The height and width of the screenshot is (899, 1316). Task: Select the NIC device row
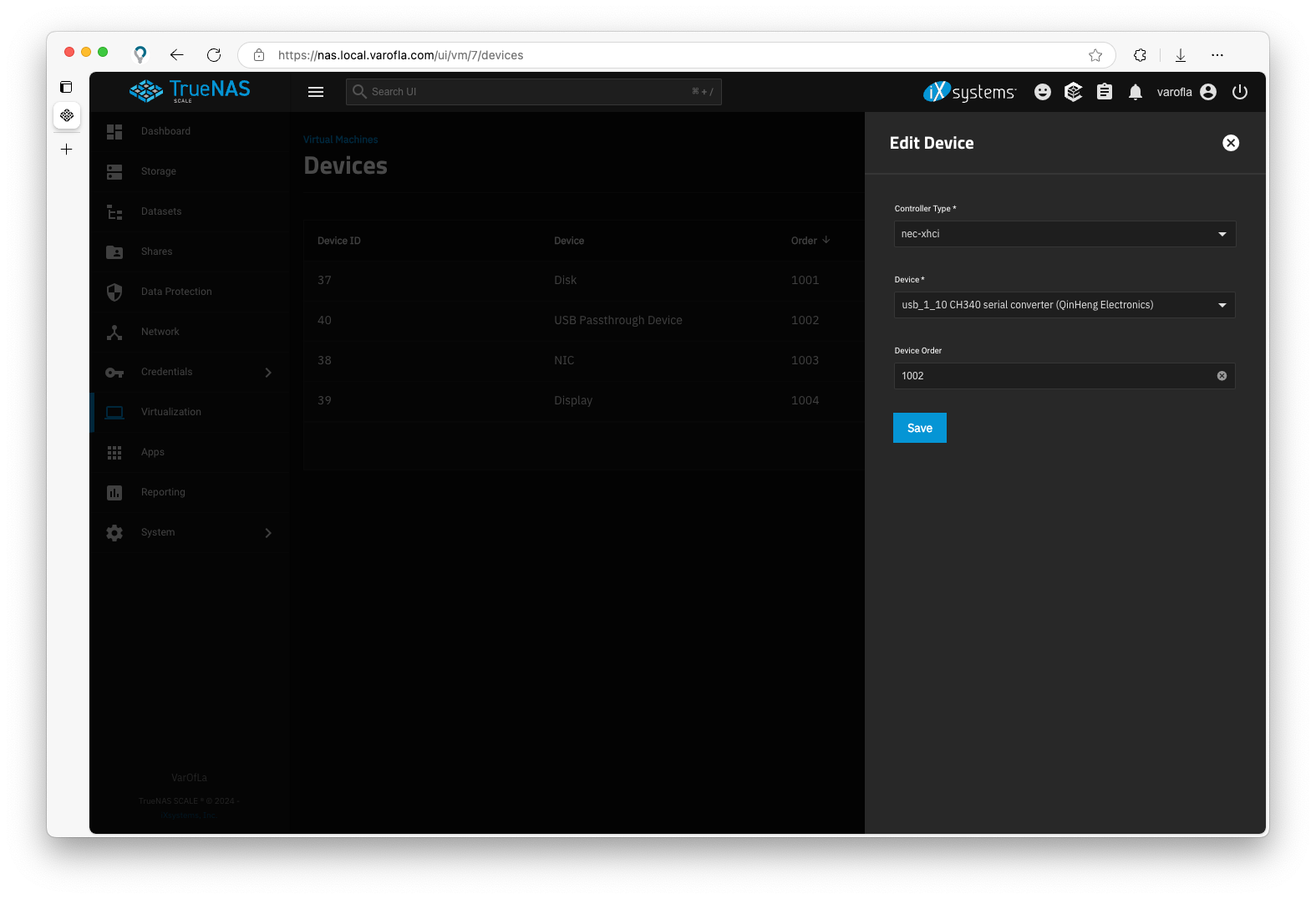click(584, 360)
